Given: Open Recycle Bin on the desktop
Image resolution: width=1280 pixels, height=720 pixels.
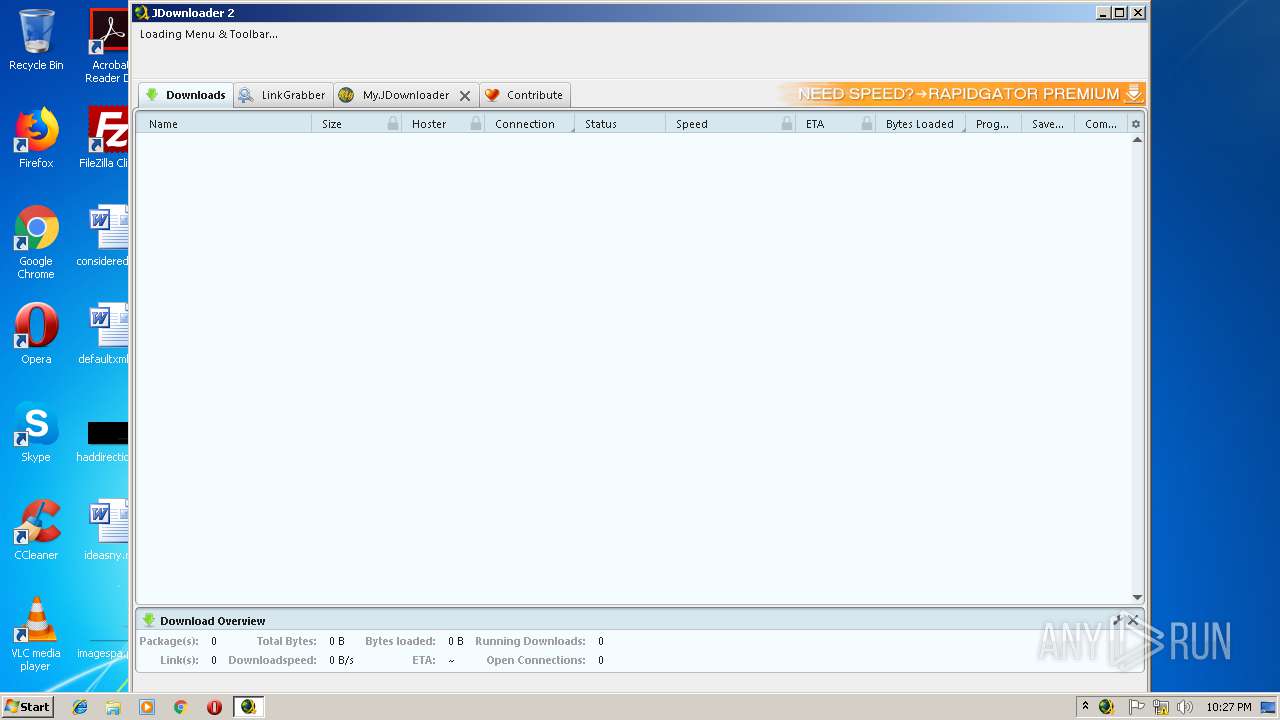Looking at the screenshot, I should (36, 41).
